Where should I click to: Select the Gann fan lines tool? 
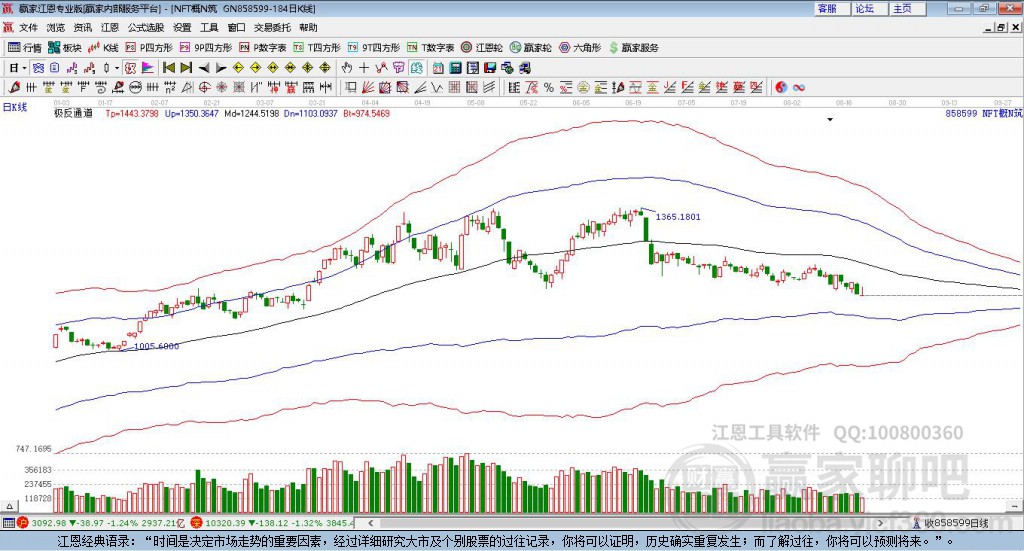tap(368, 87)
